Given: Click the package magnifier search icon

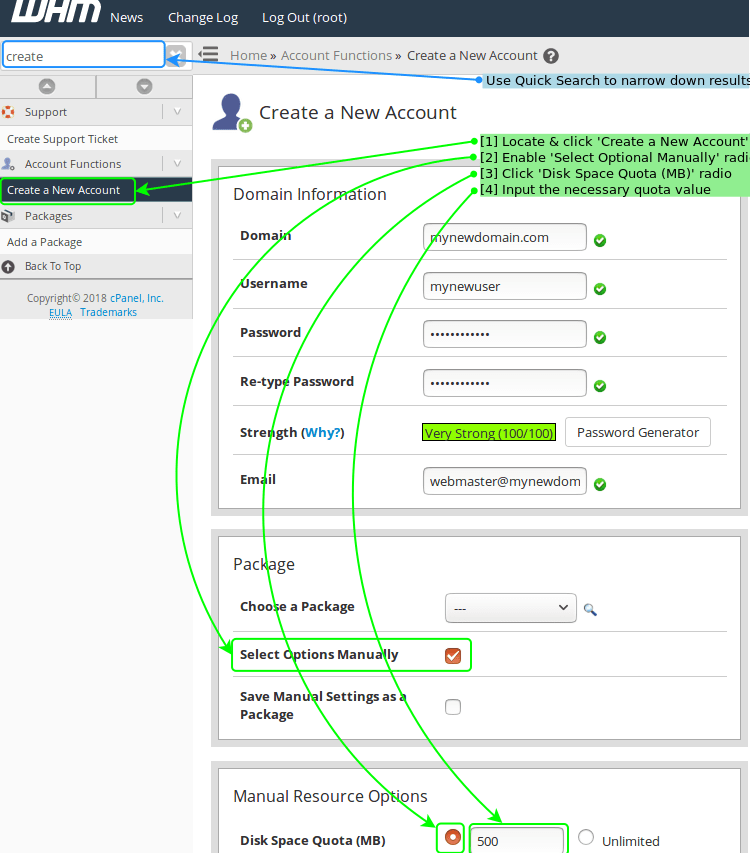Looking at the screenshot, I should coord(590,609).
